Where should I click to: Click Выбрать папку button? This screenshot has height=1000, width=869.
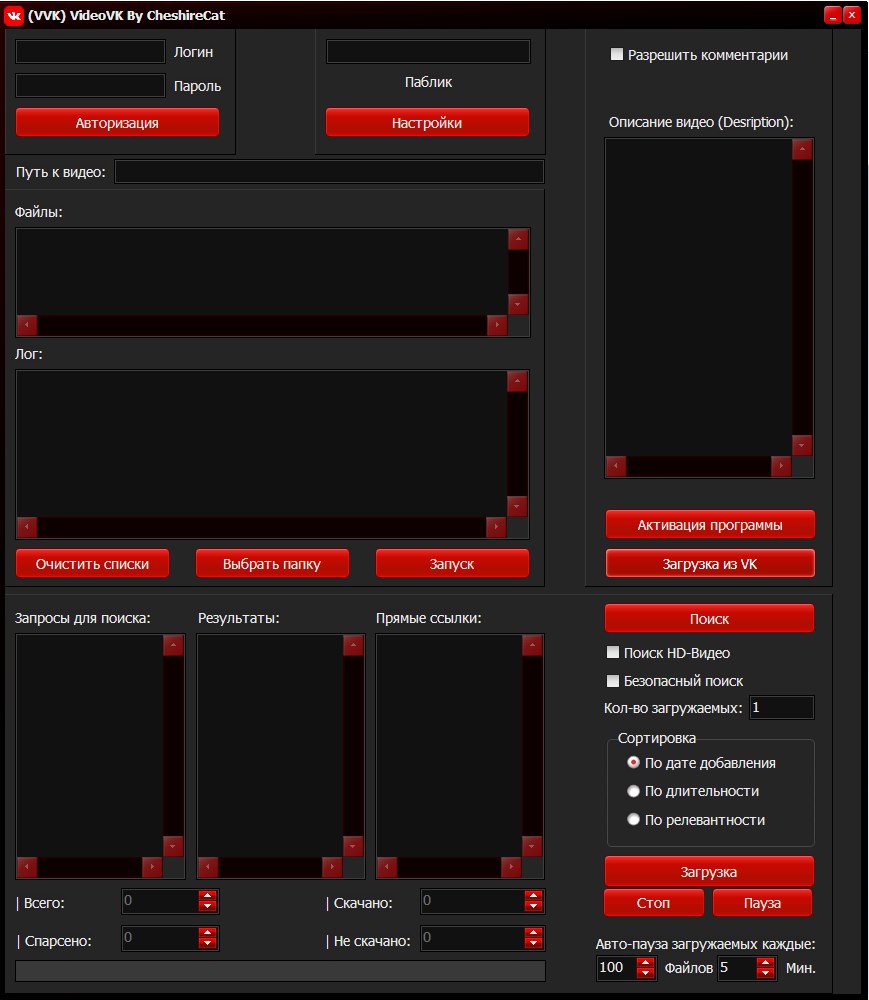tap(272, 564)
